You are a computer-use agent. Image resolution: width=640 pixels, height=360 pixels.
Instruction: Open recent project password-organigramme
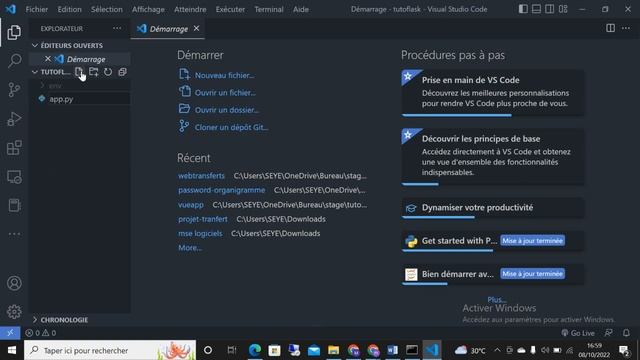coord(222,190)
